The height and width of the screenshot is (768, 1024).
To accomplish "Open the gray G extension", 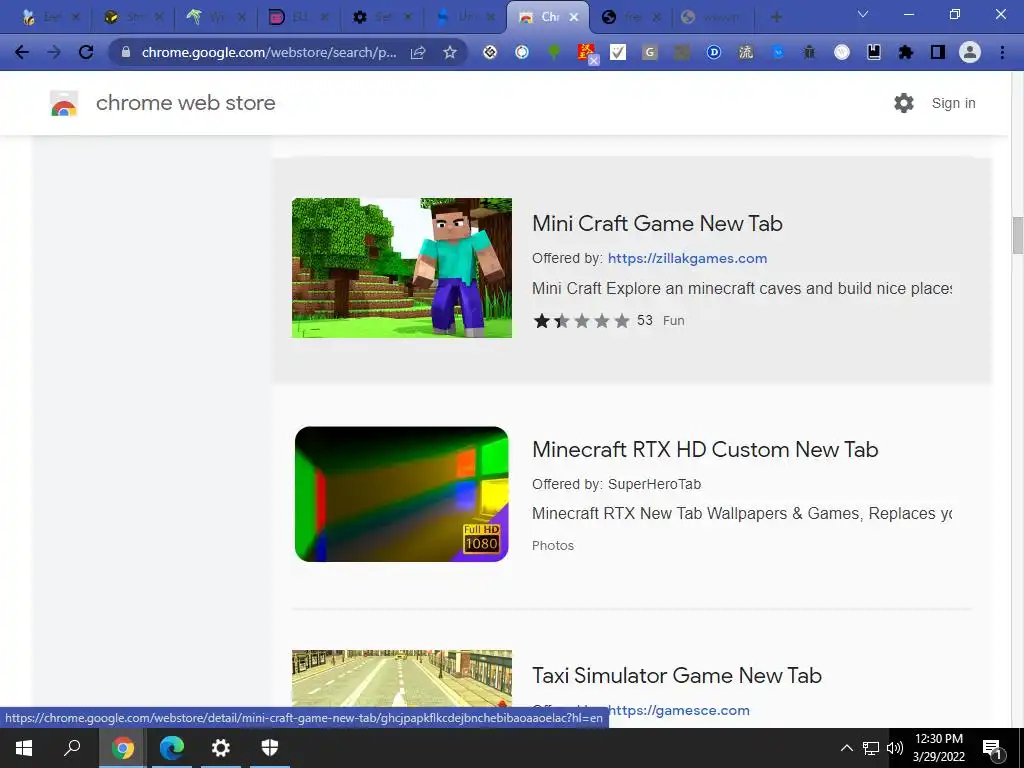I will coord(649,52).
